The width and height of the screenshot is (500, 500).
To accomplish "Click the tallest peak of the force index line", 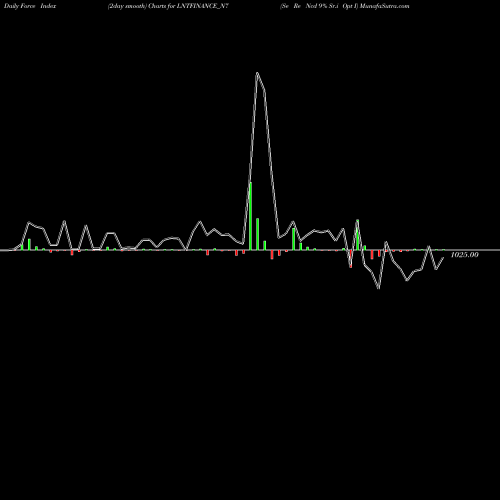I will coord(257,73).
